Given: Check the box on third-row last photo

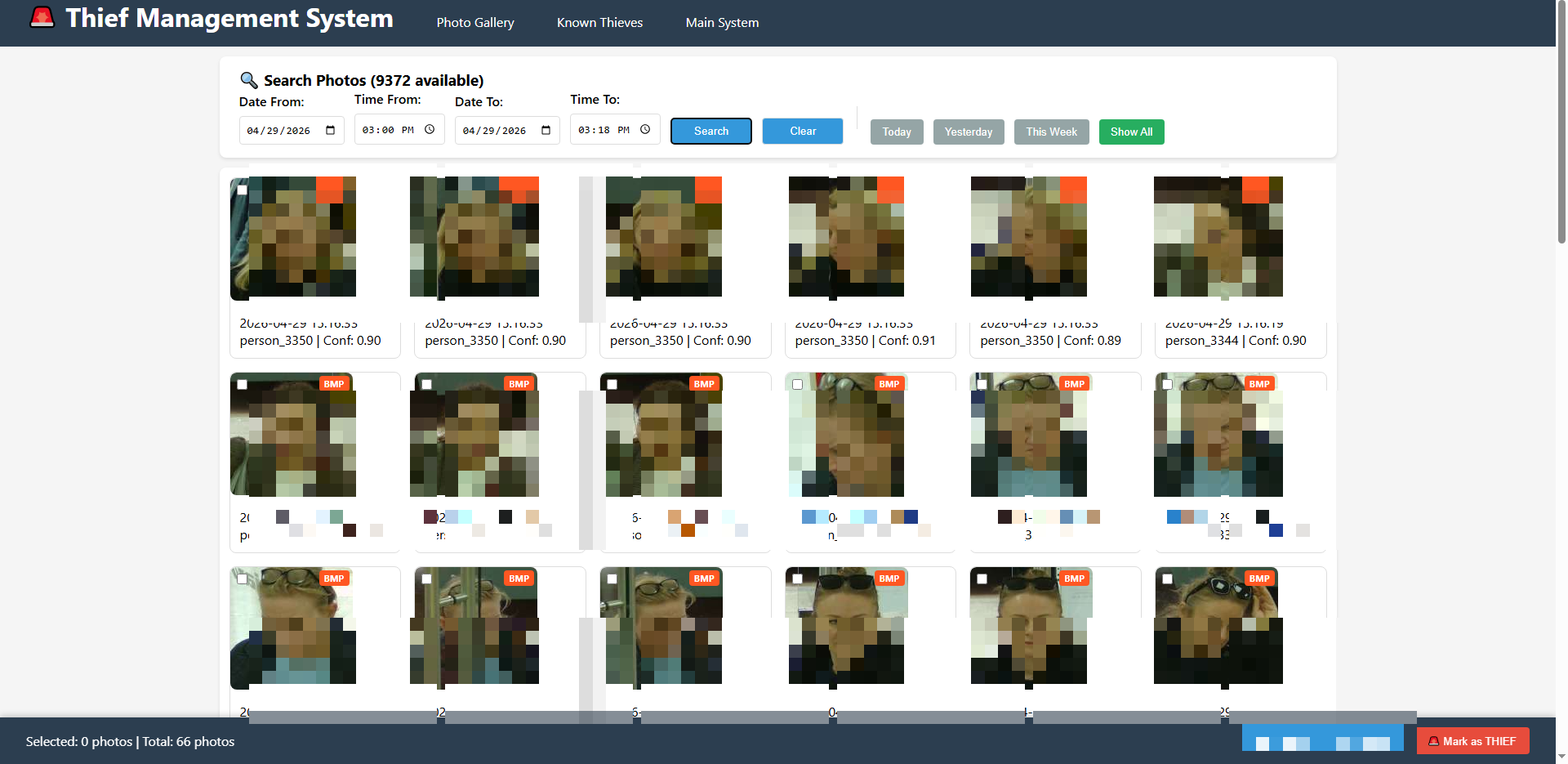Looking at the screenshot, I should coord(1168,579).
